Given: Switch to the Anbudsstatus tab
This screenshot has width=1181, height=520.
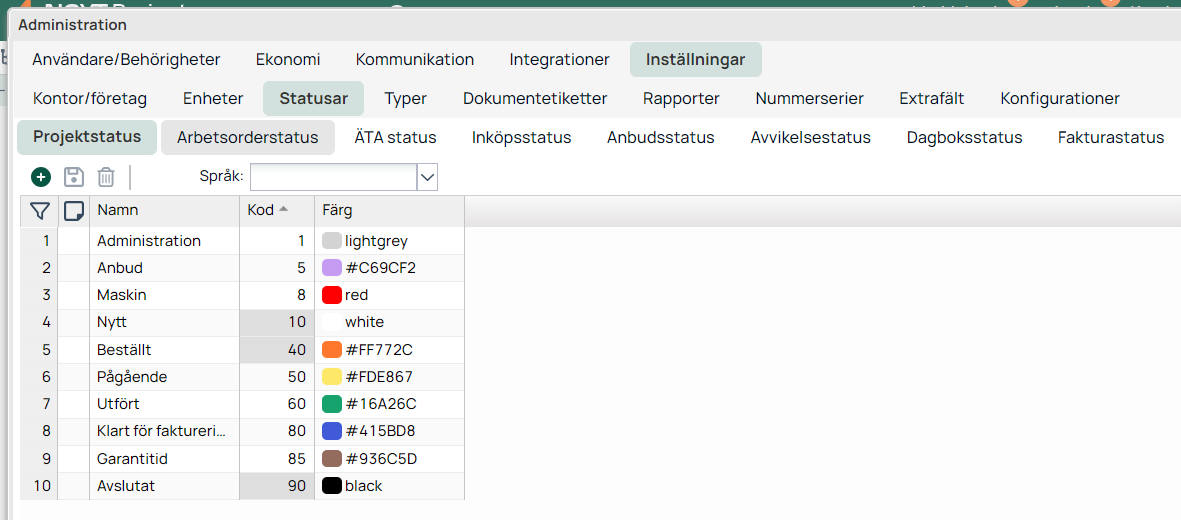Looking at the screenshot, I should (661, 138).
